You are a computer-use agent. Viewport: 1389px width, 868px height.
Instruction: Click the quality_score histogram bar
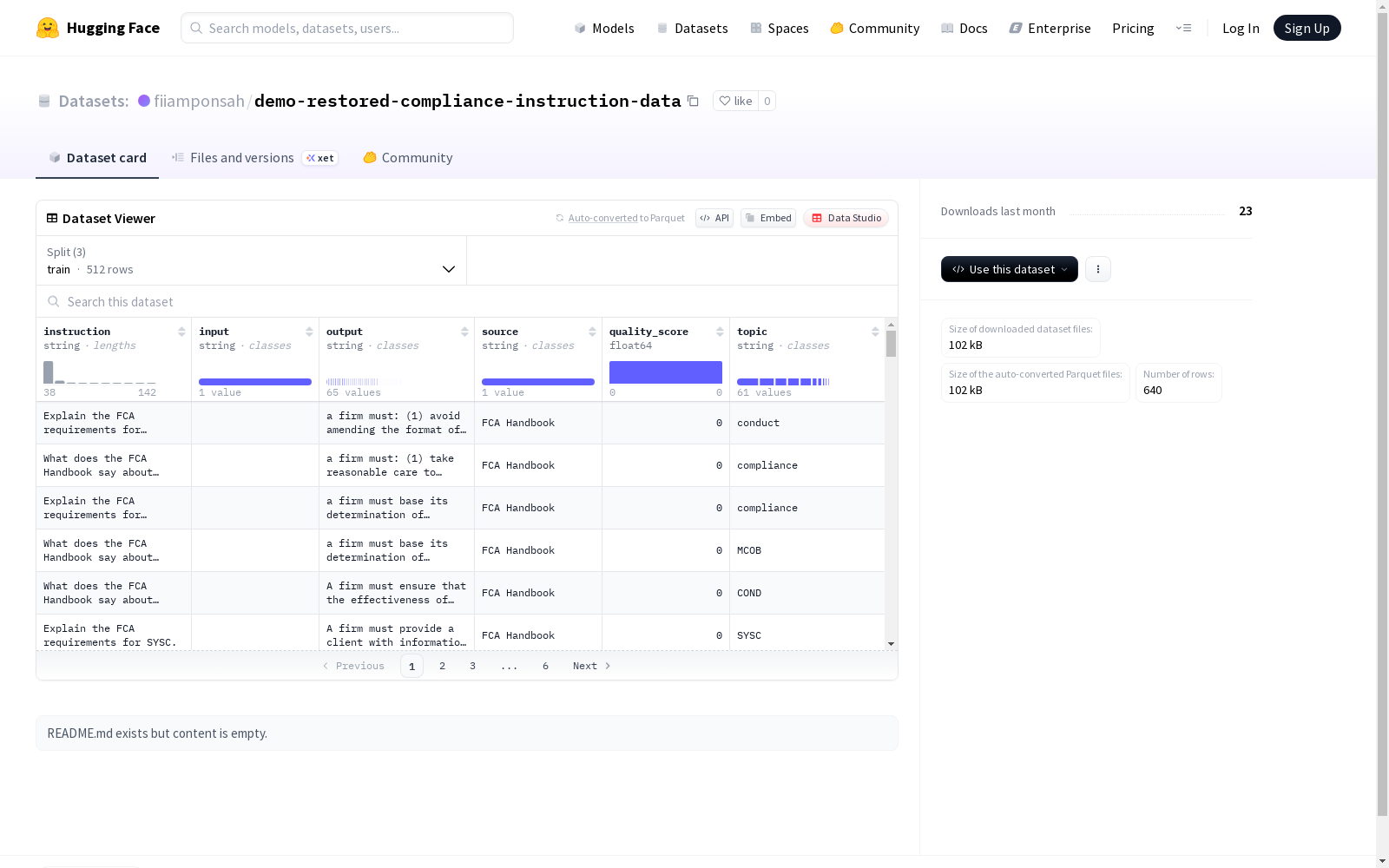[666, 372]
